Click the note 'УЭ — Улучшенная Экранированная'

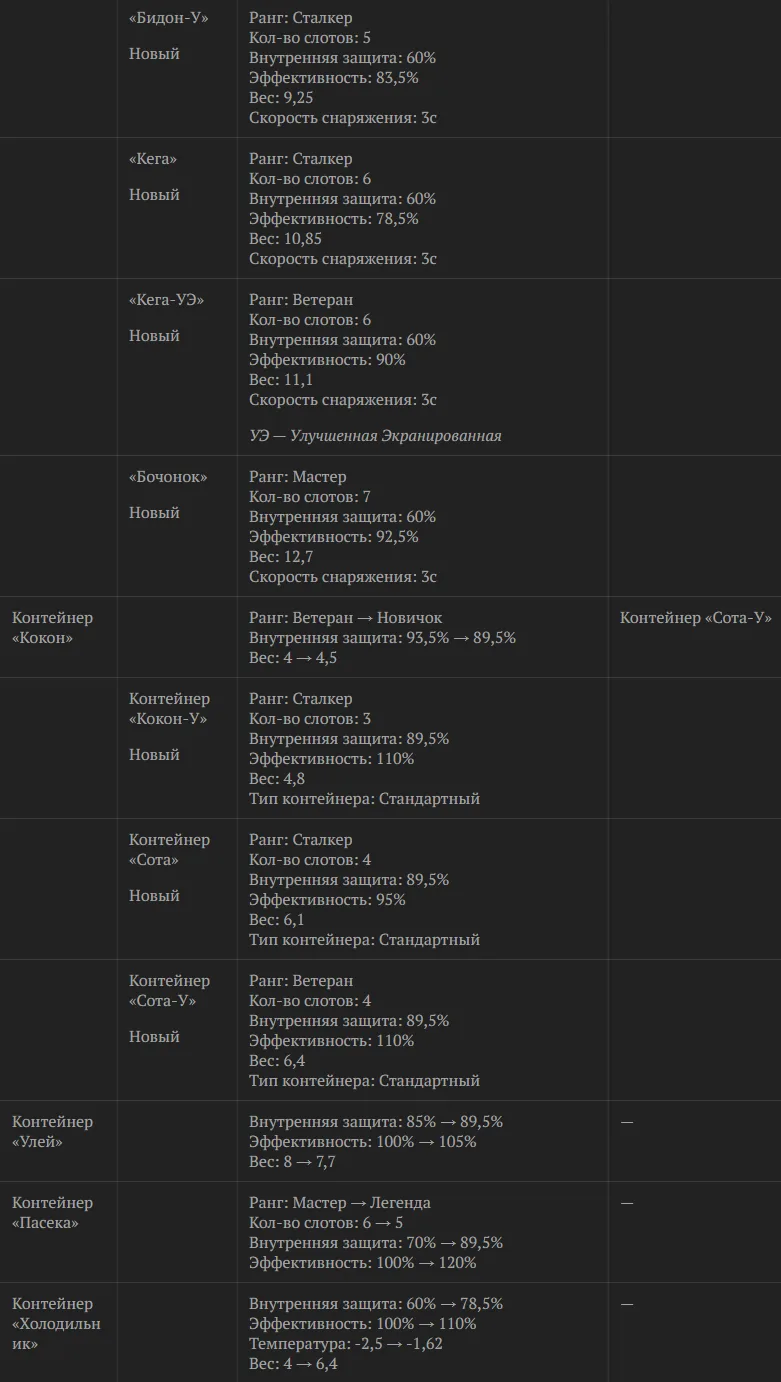pos(375,436)
